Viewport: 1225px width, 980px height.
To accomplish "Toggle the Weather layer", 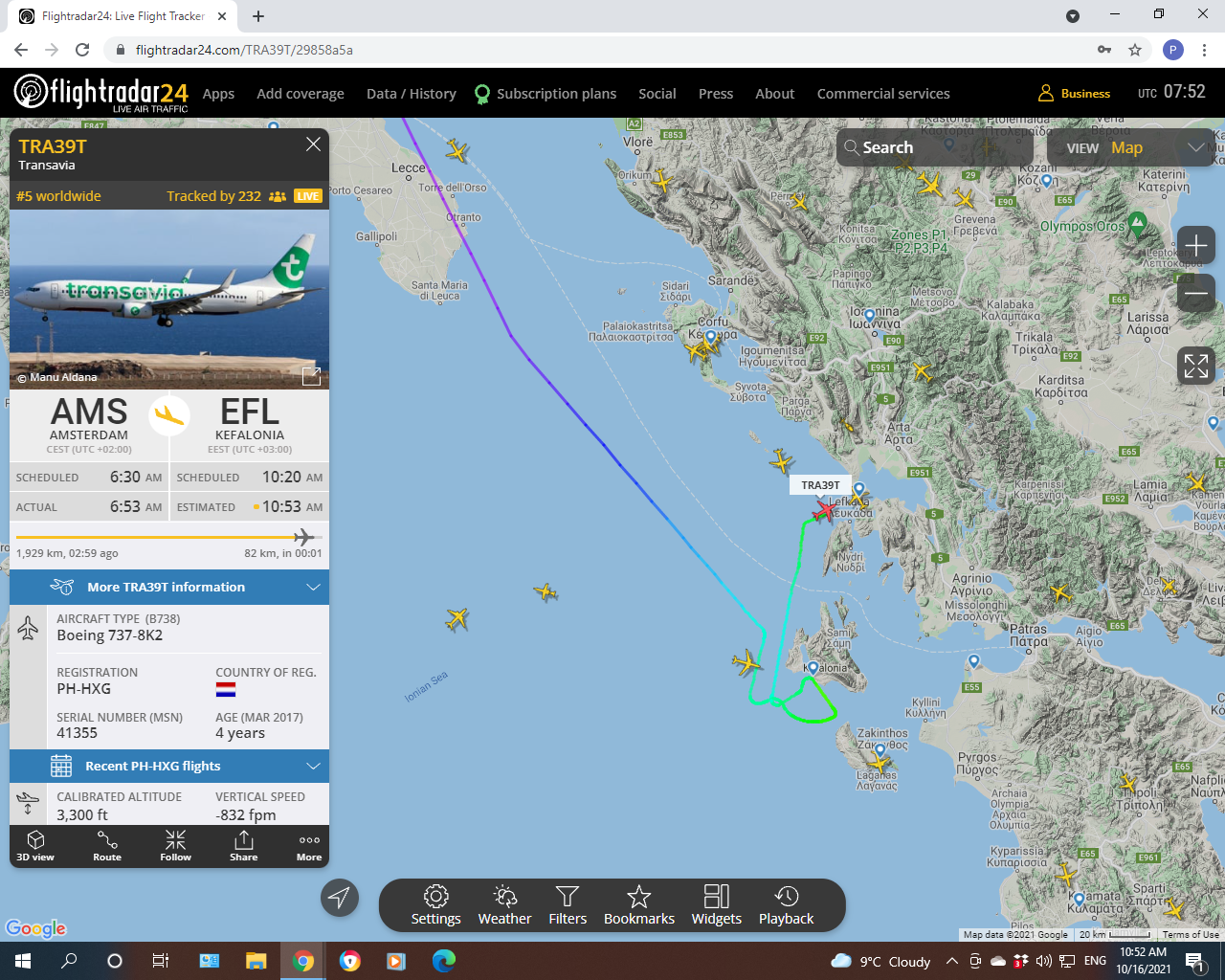I will pyautogui.click(x=504, y=905).
